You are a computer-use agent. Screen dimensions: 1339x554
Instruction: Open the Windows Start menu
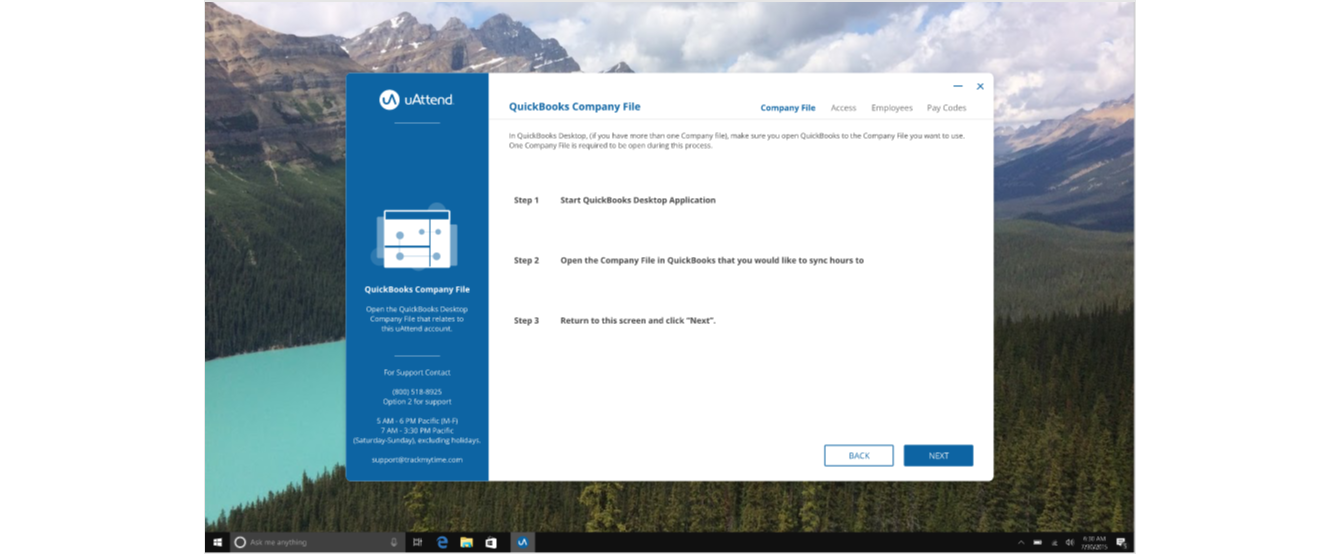coord(217,542)
